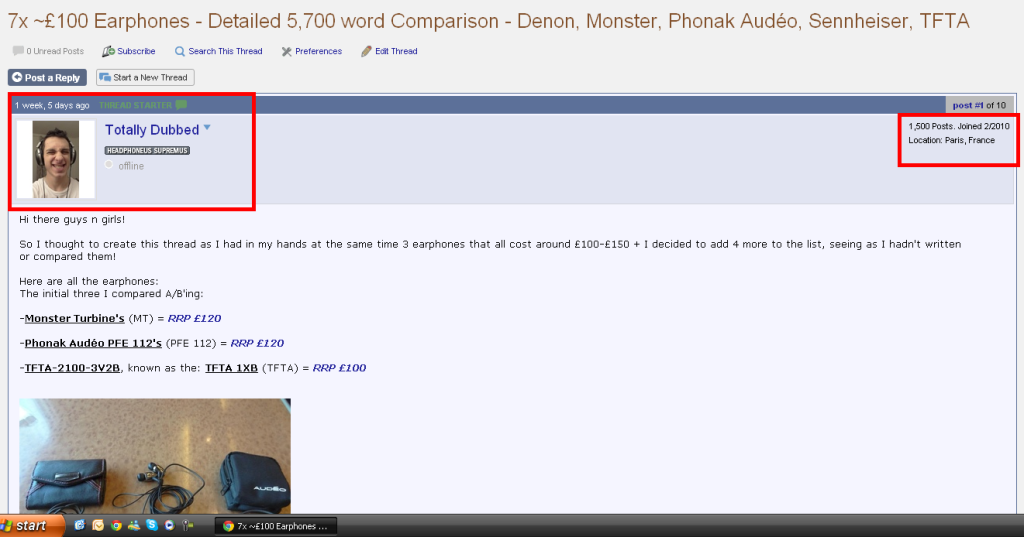Image resolution: width=1024 pixels, height=537 pixels.
Task: Expand the Totally Dubbed user dropdown arrow
Action: 207,128
